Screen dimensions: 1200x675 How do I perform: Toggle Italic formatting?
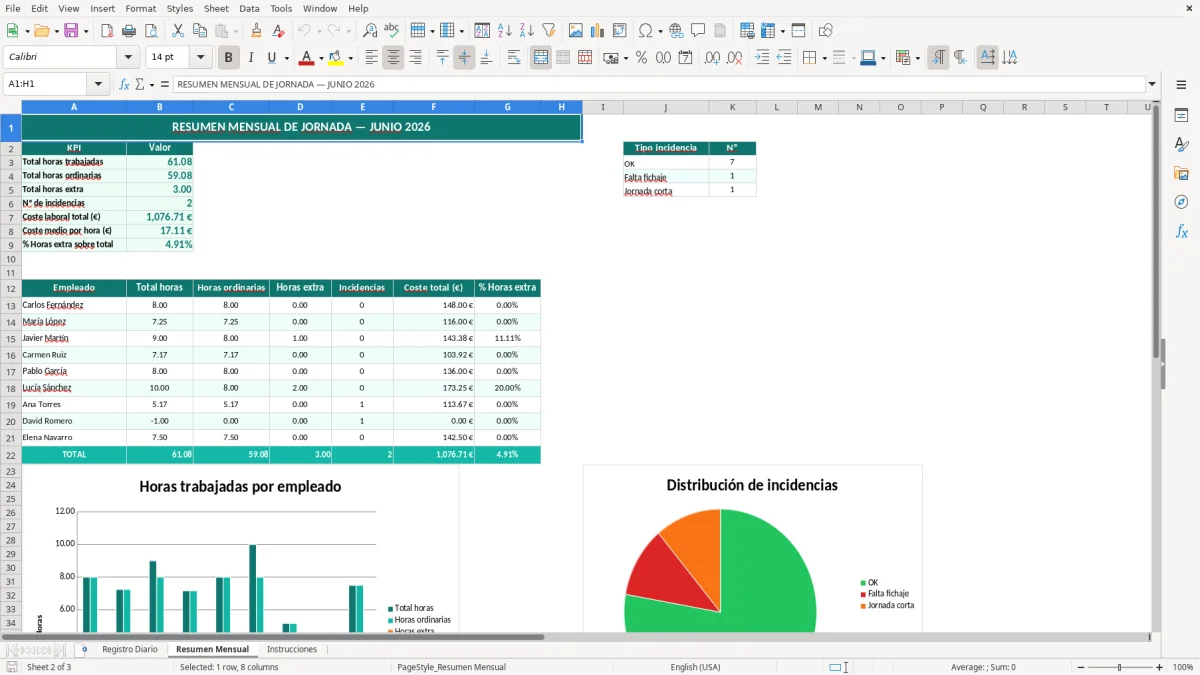point(251,58)
